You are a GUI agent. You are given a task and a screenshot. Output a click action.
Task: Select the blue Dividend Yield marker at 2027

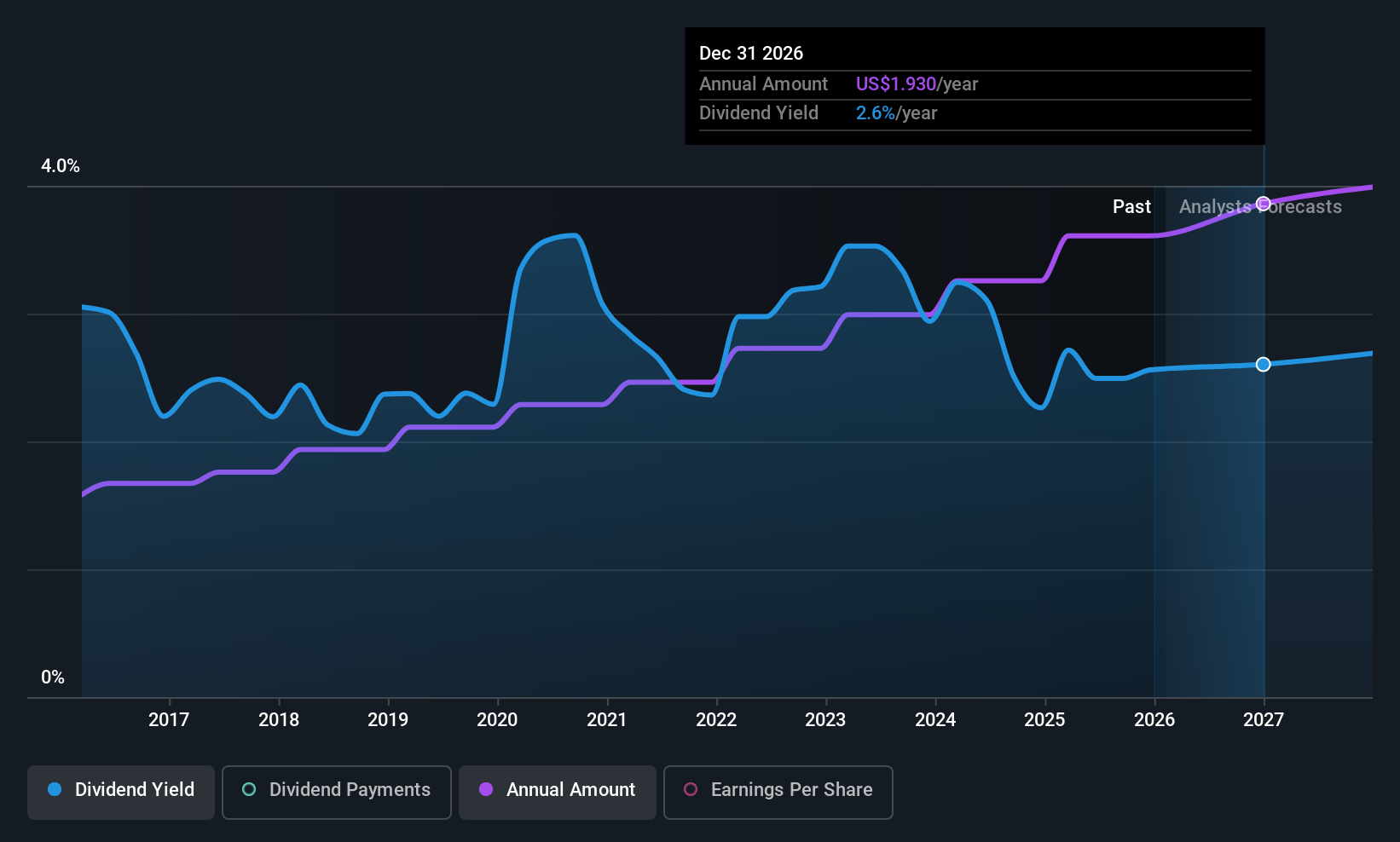pyautogui.click(x=1264, y=364)
